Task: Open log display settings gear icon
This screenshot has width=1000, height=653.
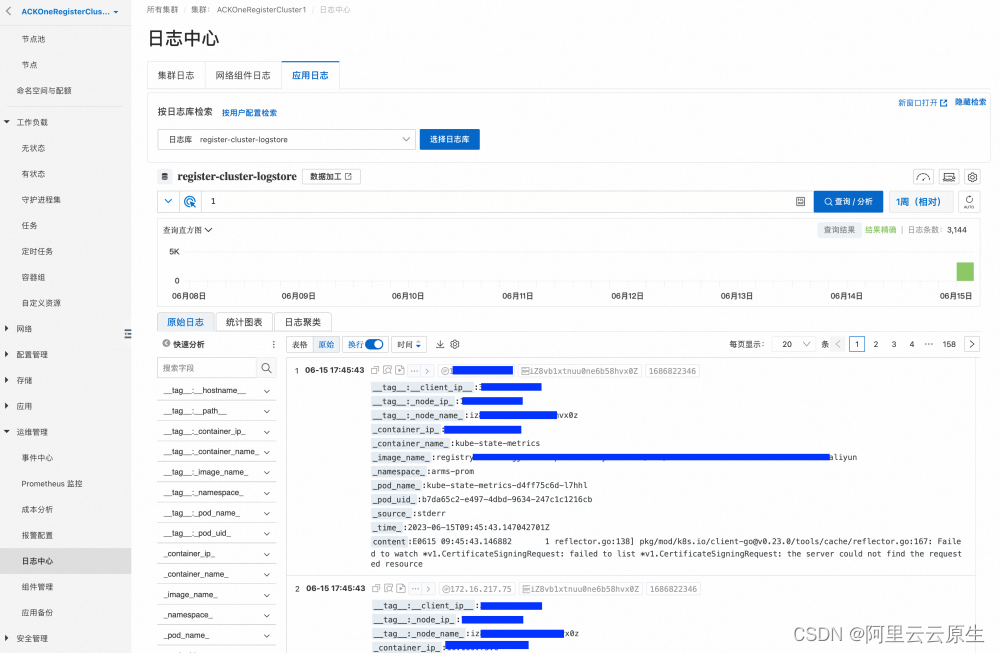Action: pos(455,344)
